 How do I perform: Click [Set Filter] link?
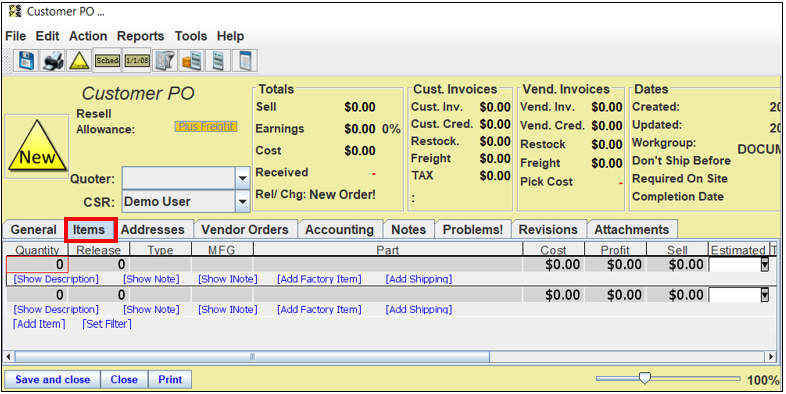pos(107,324)
